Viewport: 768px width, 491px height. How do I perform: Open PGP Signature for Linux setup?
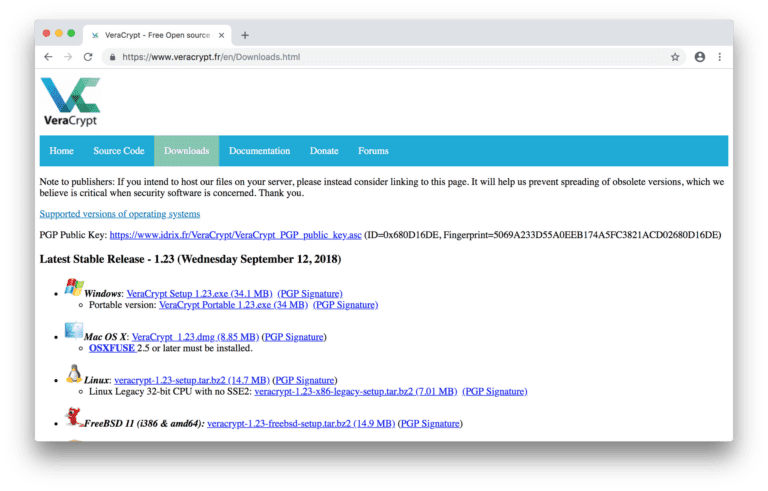tap(305, 380)
